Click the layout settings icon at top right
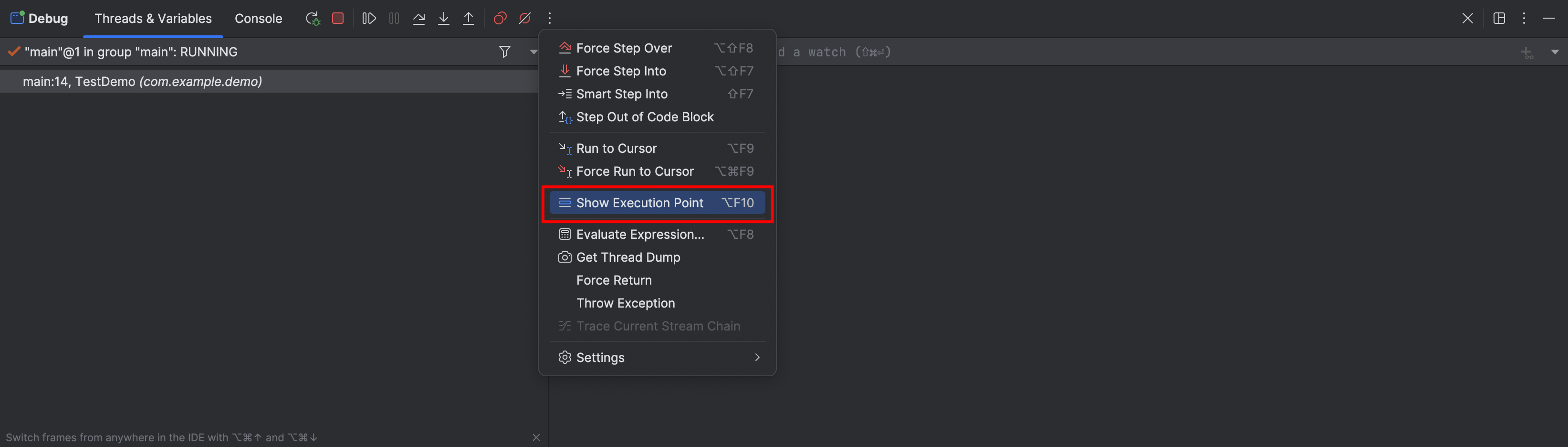This screenshot has width=1568, height=447. click(1499, 18)
